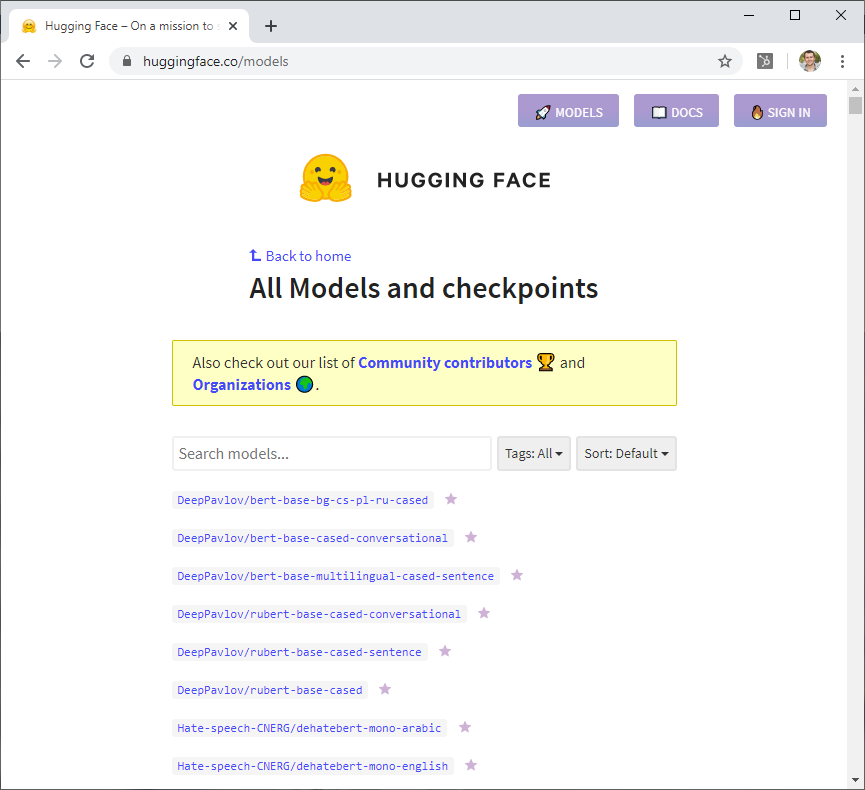The image size is (865, 790).
Task: Close the Hugging Face tab
Action: (x=233, y=26)
